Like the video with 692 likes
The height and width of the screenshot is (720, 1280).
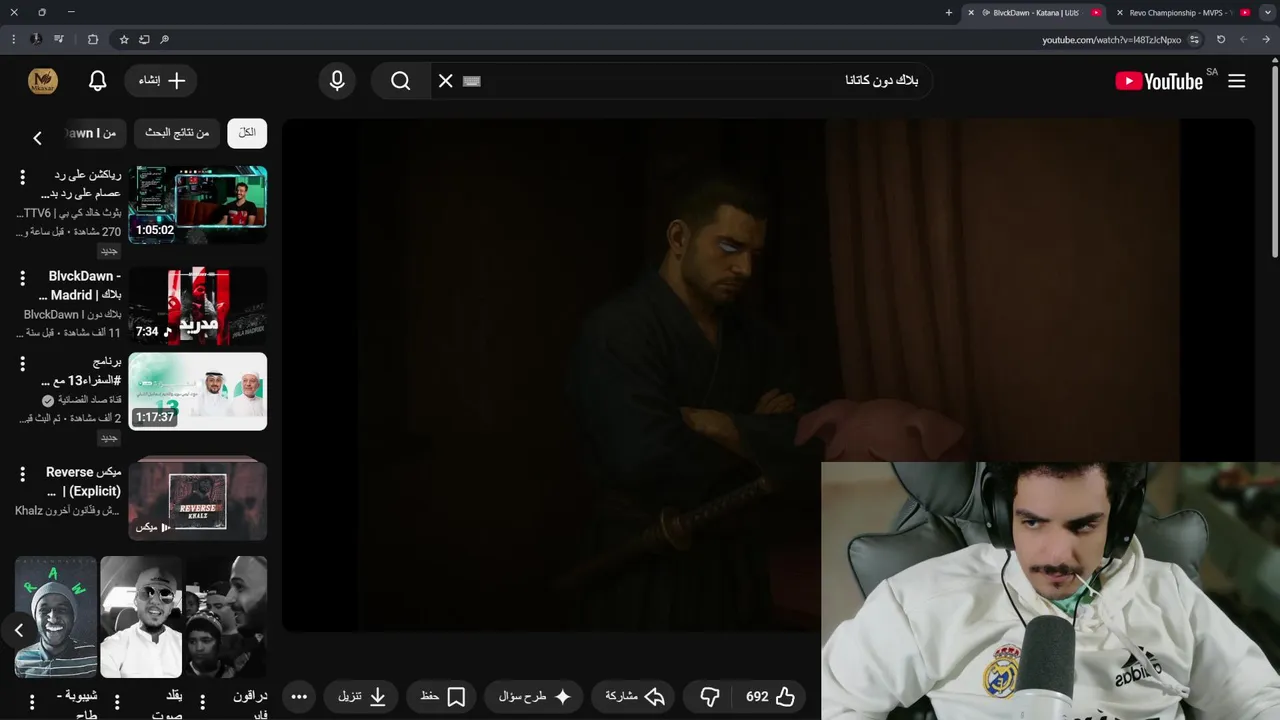click(x=770, y=696)
